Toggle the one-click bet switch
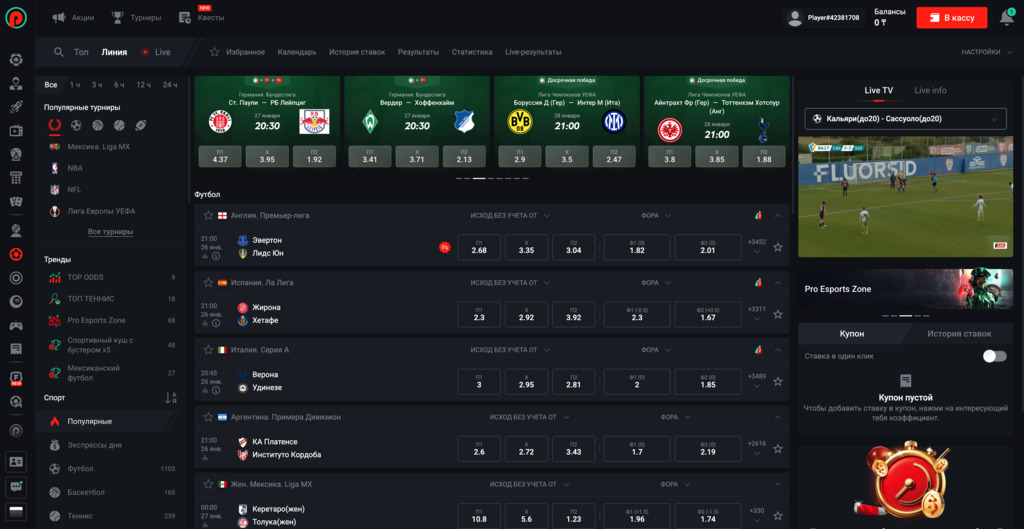The height and width of the screenshot is (529, 1024). (993, 356)
